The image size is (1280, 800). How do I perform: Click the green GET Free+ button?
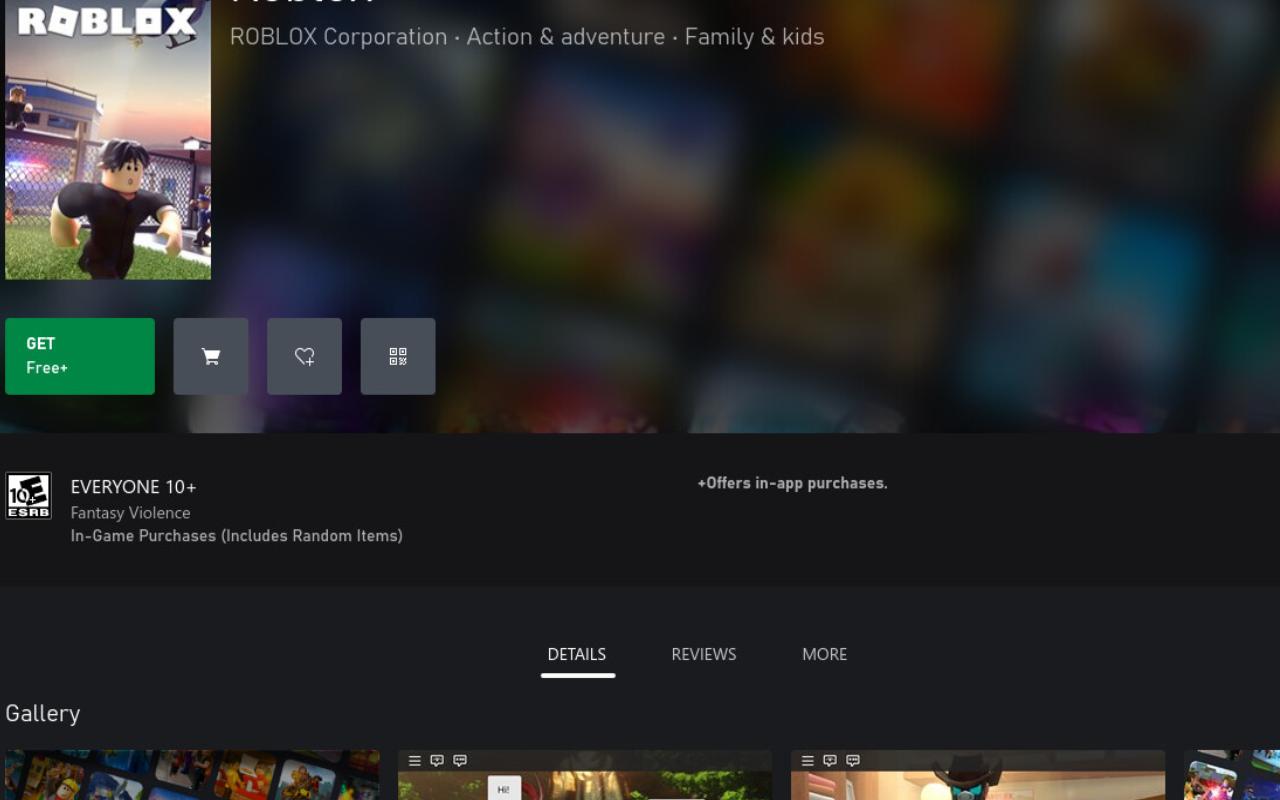[x=80, y=356]
